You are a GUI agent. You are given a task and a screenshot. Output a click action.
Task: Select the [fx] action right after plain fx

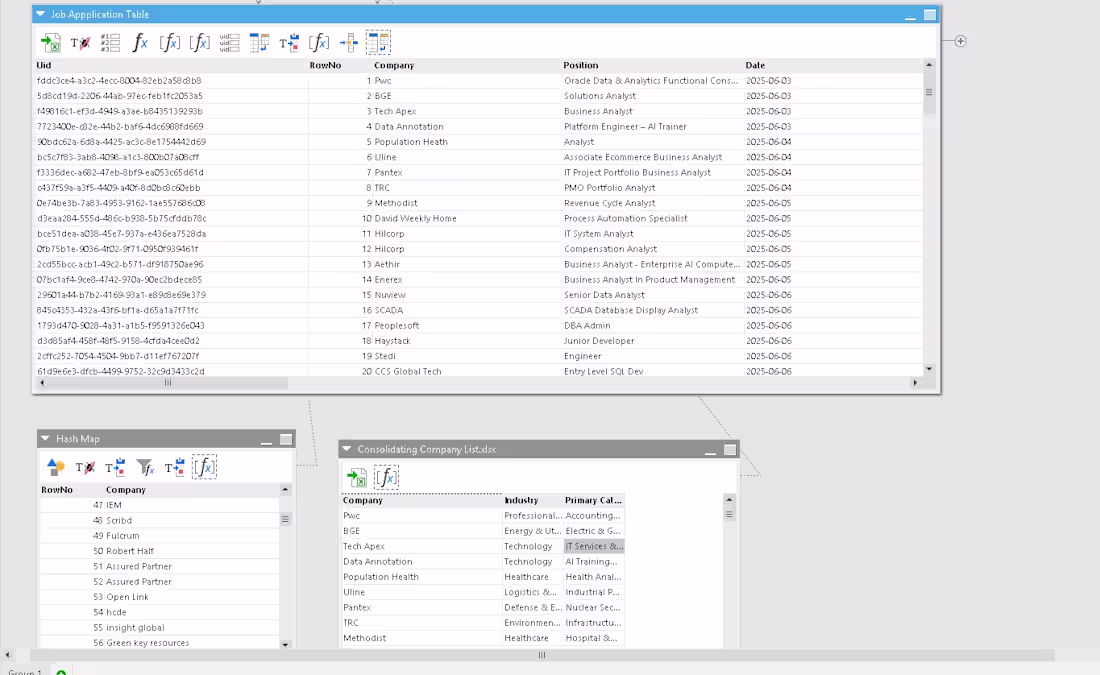click(170, 43)
